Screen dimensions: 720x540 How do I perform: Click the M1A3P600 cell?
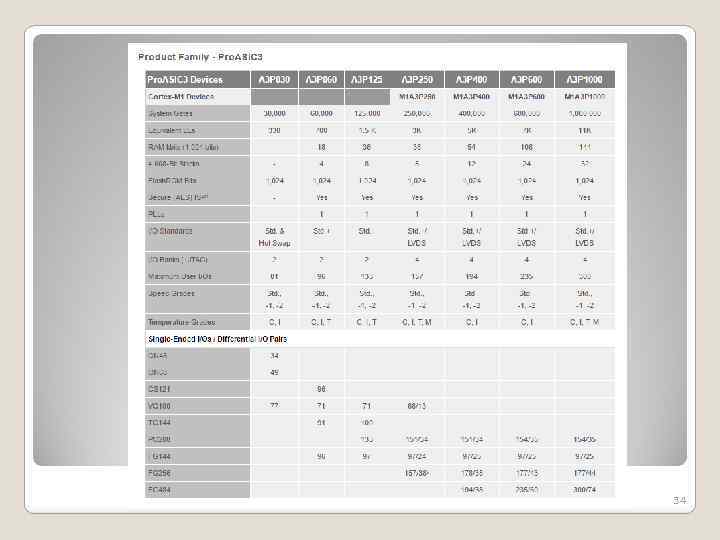tap(527, 97)
